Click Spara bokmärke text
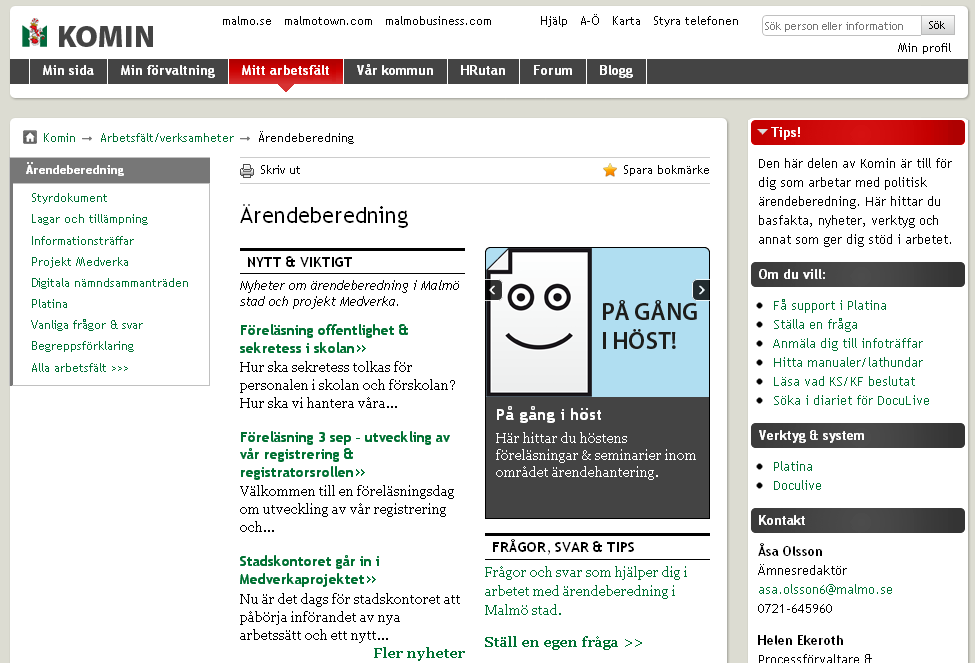Screen dimensions: 975x663 [666, 170]
